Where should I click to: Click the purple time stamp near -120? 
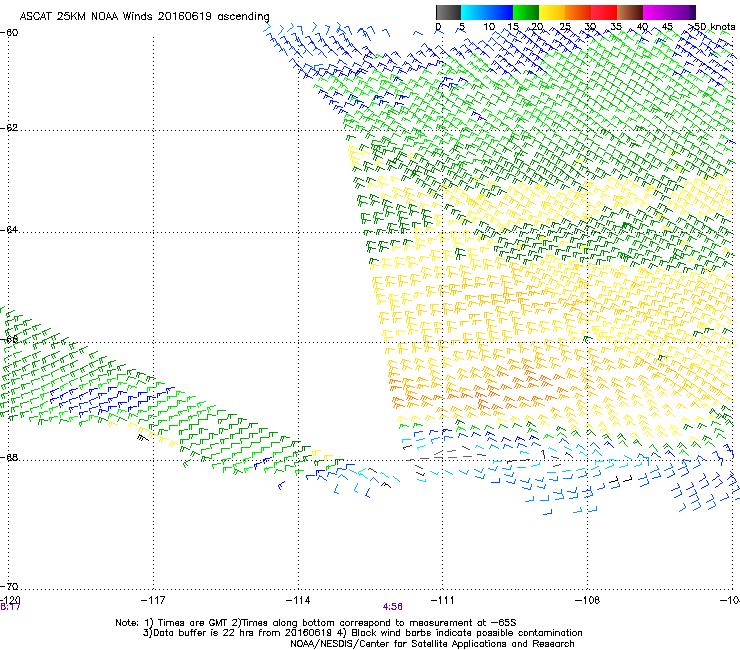pos(10,607)
